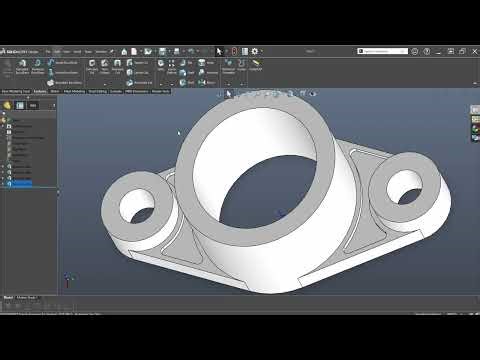Open the Curves dropdown arrow
480x360 pixels.
point(242,84)
